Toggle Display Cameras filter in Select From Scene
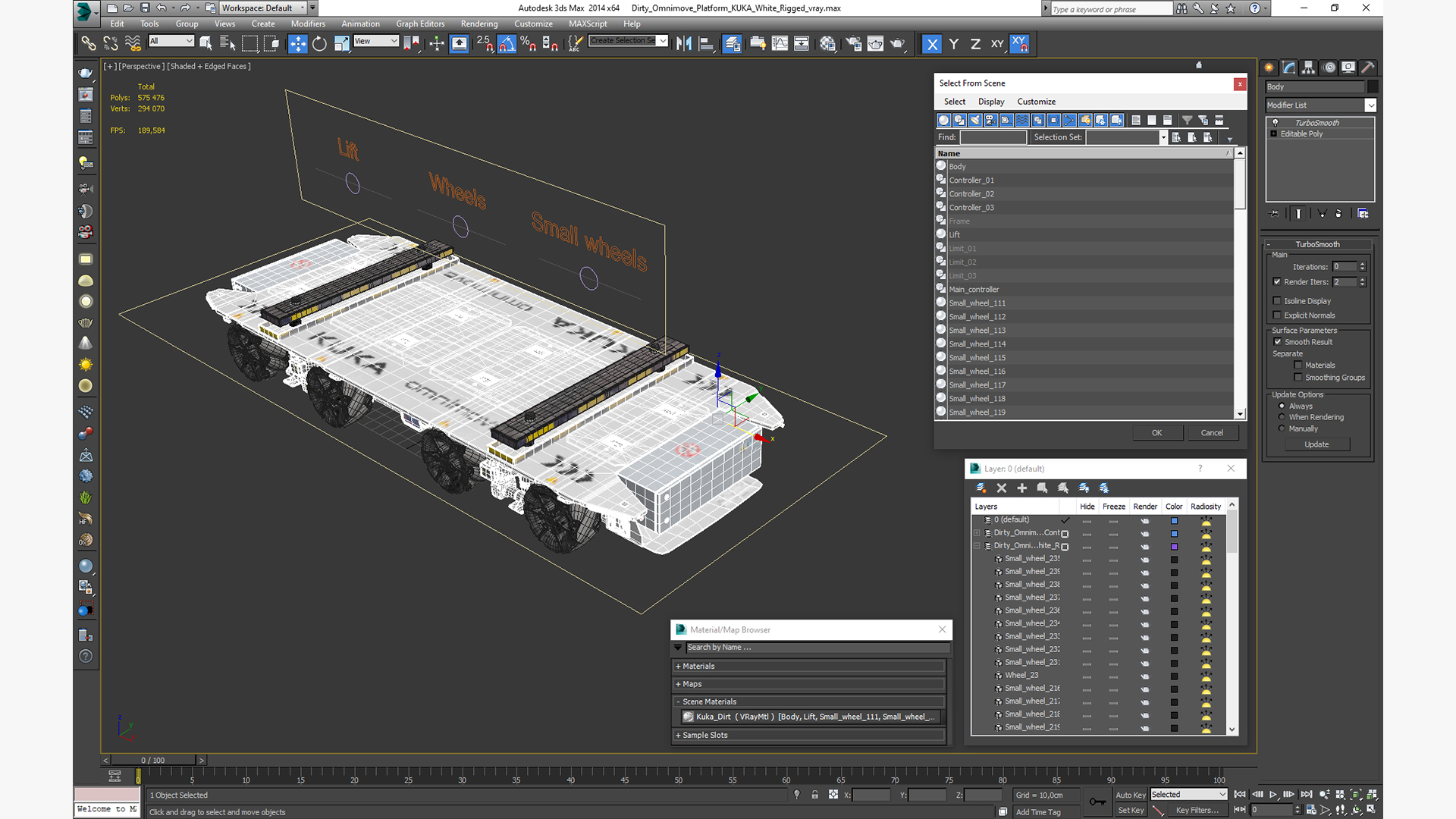Screen dimensions: 1456x819 coord(990,120)
